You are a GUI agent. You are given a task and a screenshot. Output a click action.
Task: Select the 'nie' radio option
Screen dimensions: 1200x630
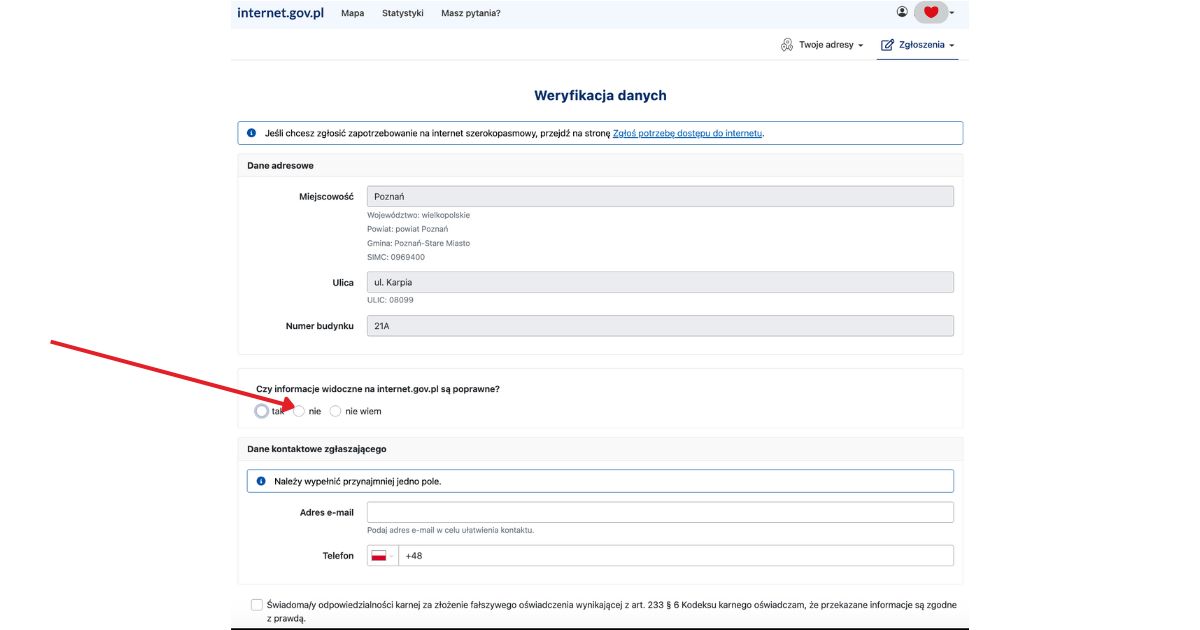pyautogui.click(x=299, y=411)
